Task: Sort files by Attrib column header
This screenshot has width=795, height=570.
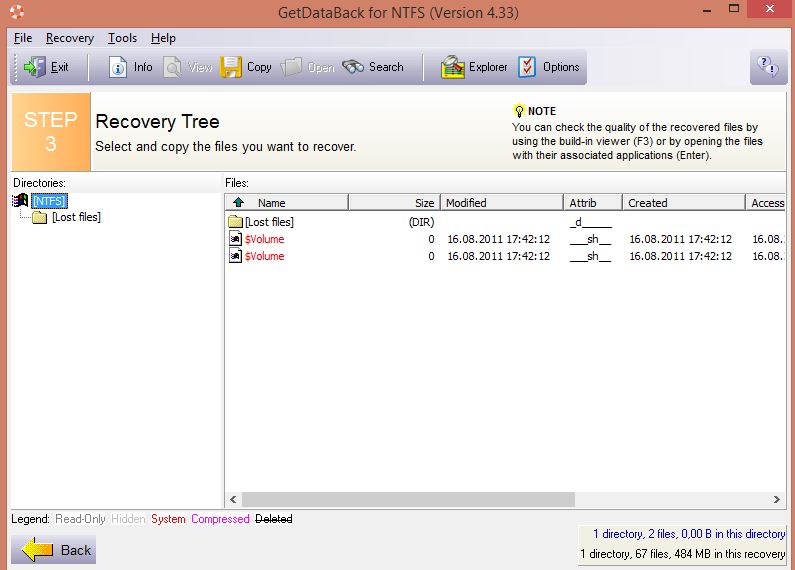Action: 593,202
